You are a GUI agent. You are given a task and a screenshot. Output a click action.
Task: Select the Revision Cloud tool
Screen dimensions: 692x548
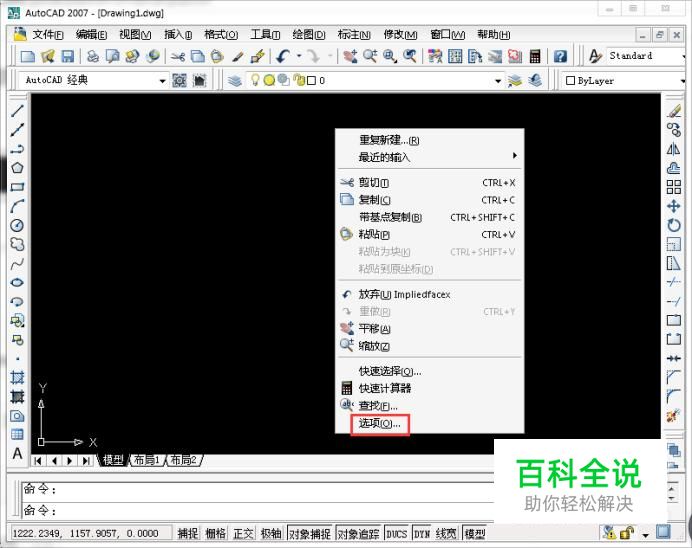[x=17, y=244]
